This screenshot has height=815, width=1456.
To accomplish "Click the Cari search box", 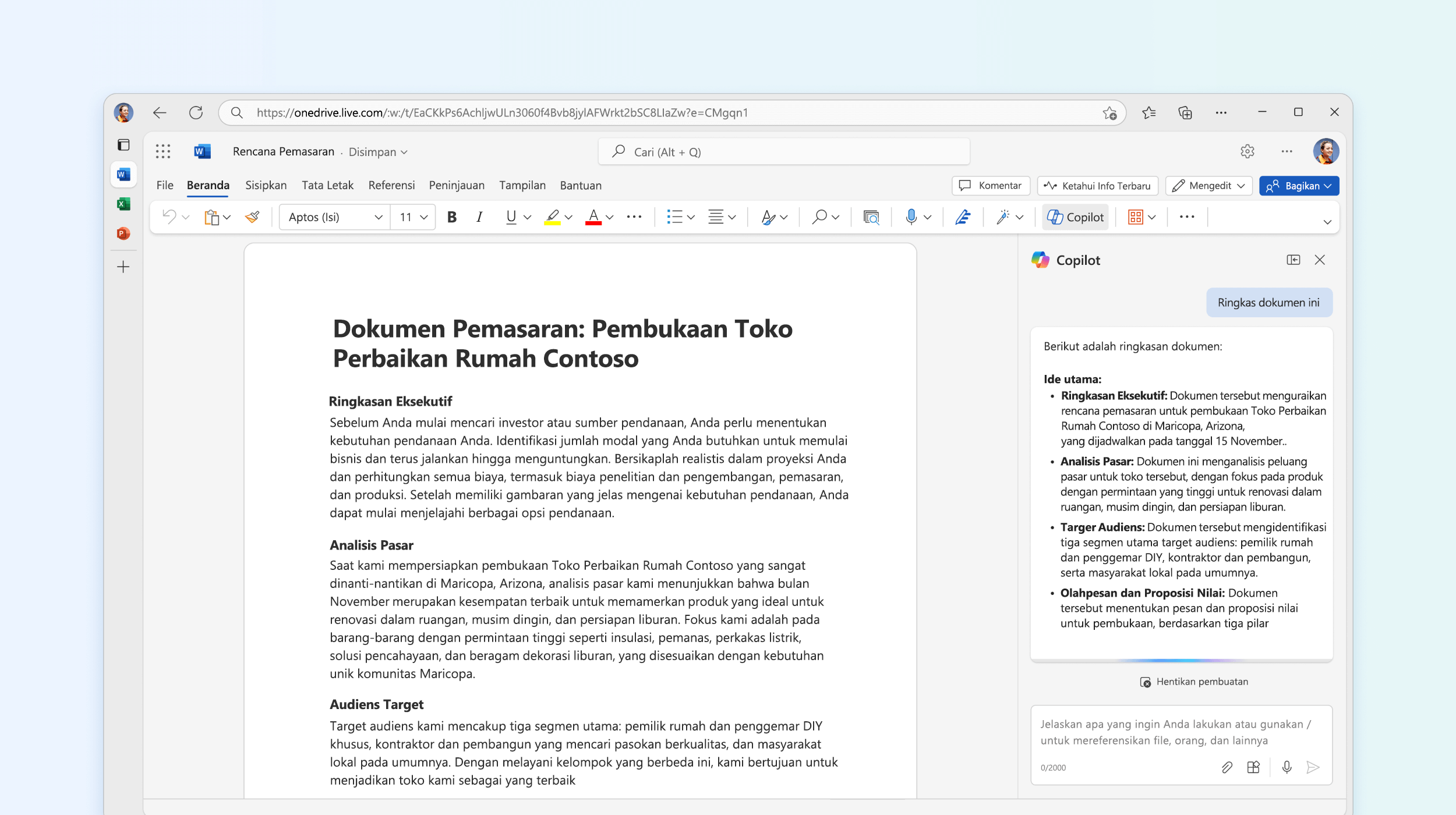I will tap(784, 152).
